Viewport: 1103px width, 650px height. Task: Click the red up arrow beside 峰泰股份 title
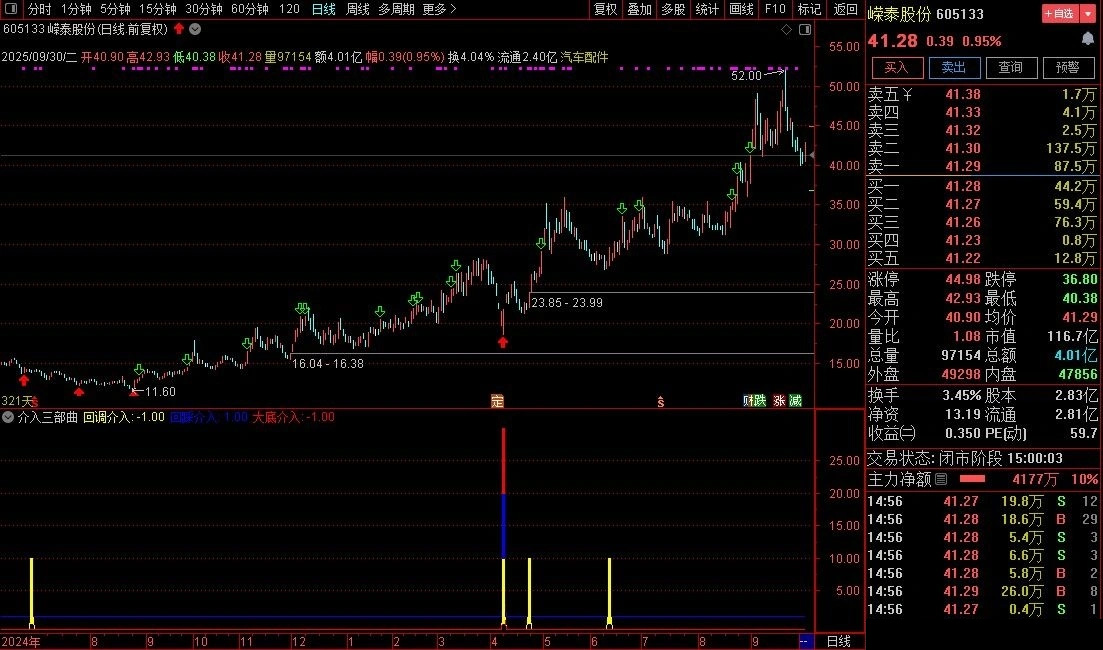[179, 29]
